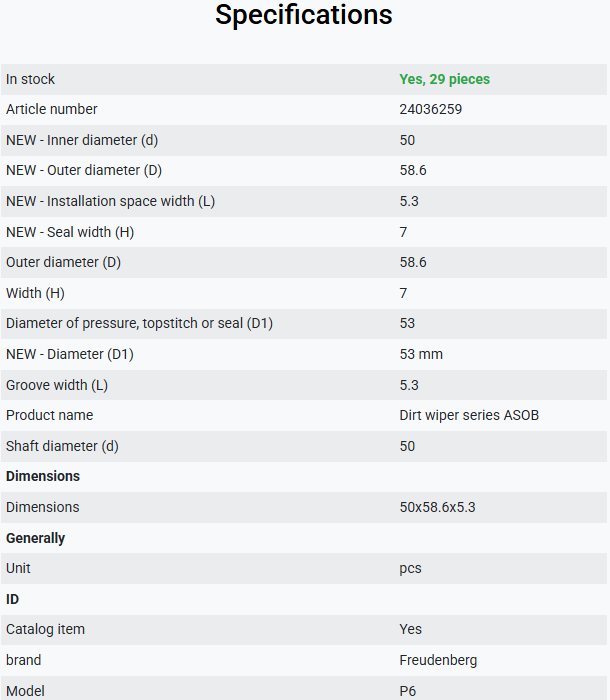Select the model value P6
610x700 pixels.
[408, 691]
